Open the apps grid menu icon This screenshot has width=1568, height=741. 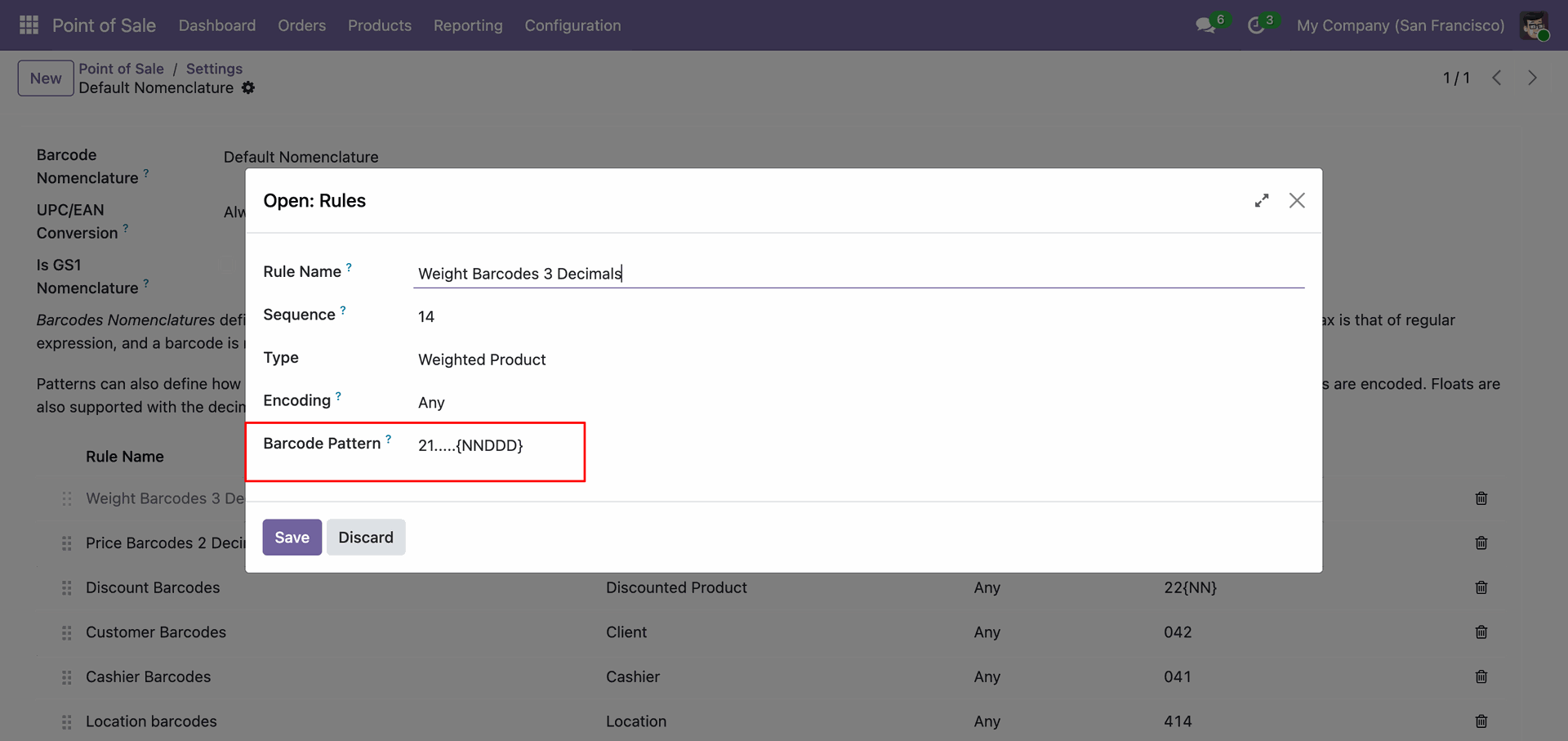[29, 25]
